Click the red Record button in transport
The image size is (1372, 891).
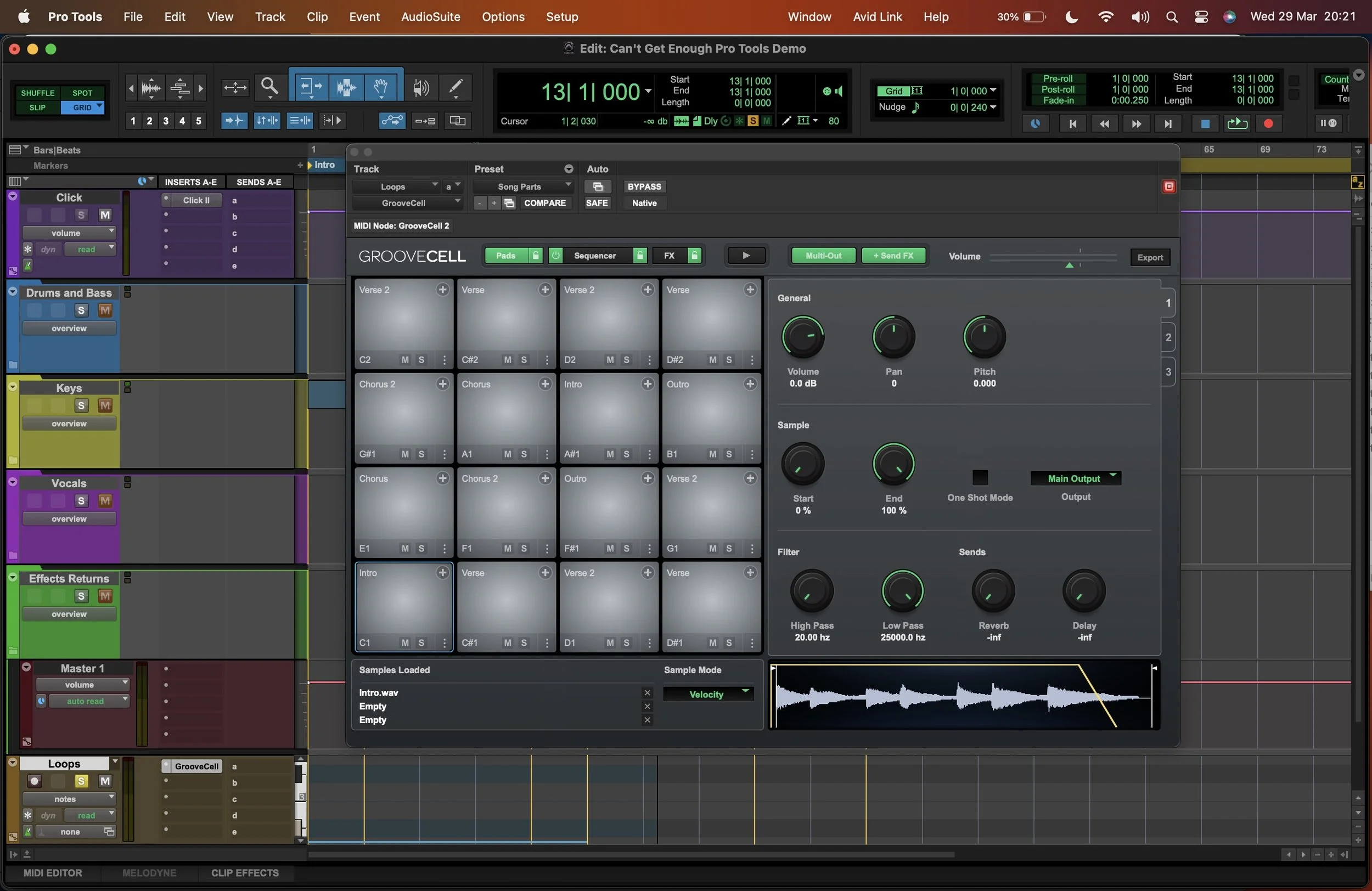tap(1268, 123)
